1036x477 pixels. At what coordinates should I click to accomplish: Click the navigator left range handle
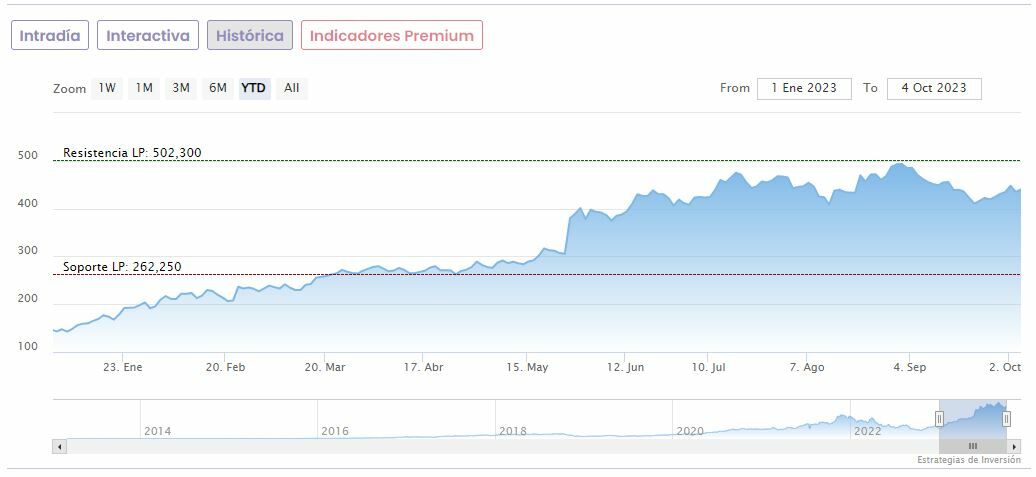pyautogui.click(x=939, y=419)
